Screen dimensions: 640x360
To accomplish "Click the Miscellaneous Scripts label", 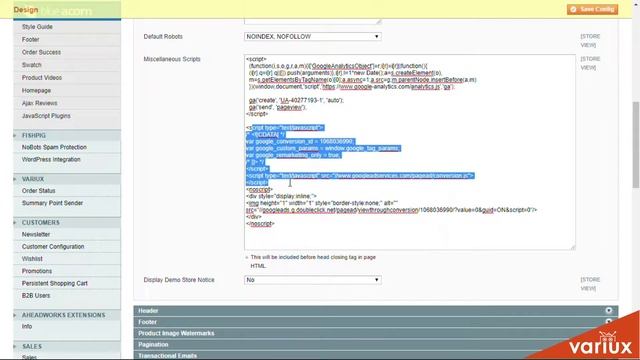I will (172, 59).
